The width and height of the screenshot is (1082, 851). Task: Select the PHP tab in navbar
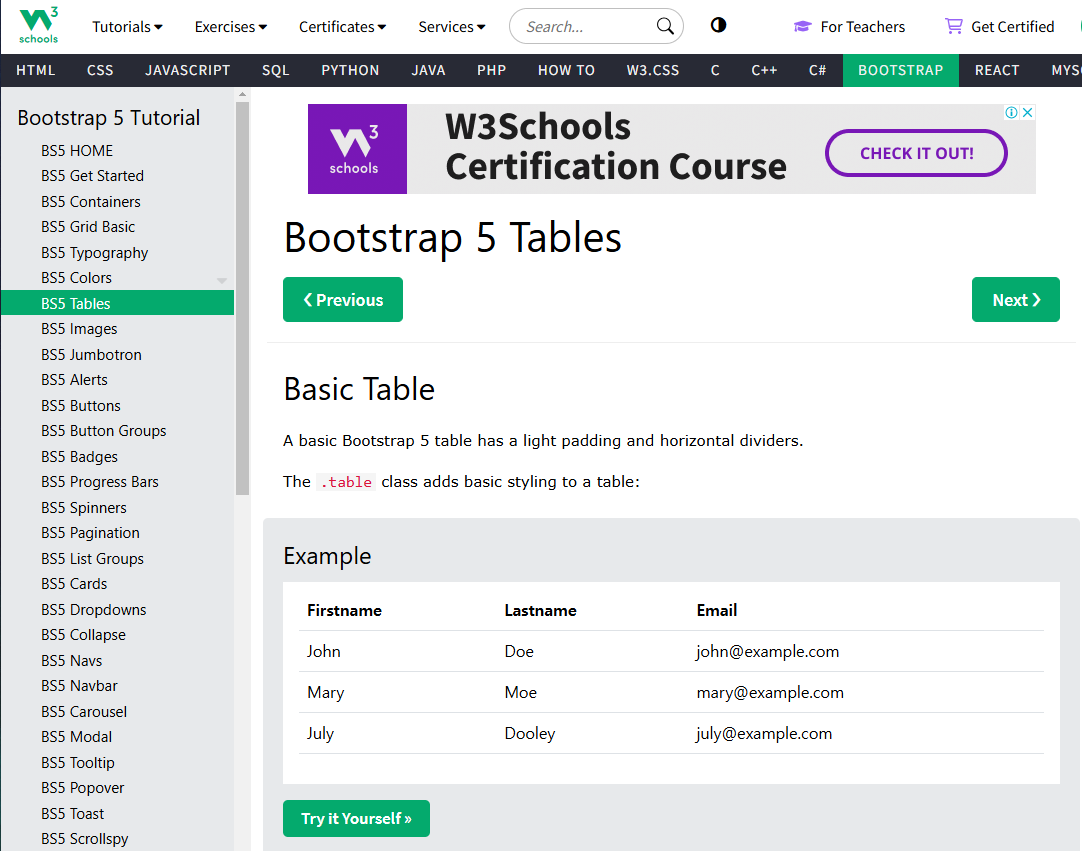491,70
